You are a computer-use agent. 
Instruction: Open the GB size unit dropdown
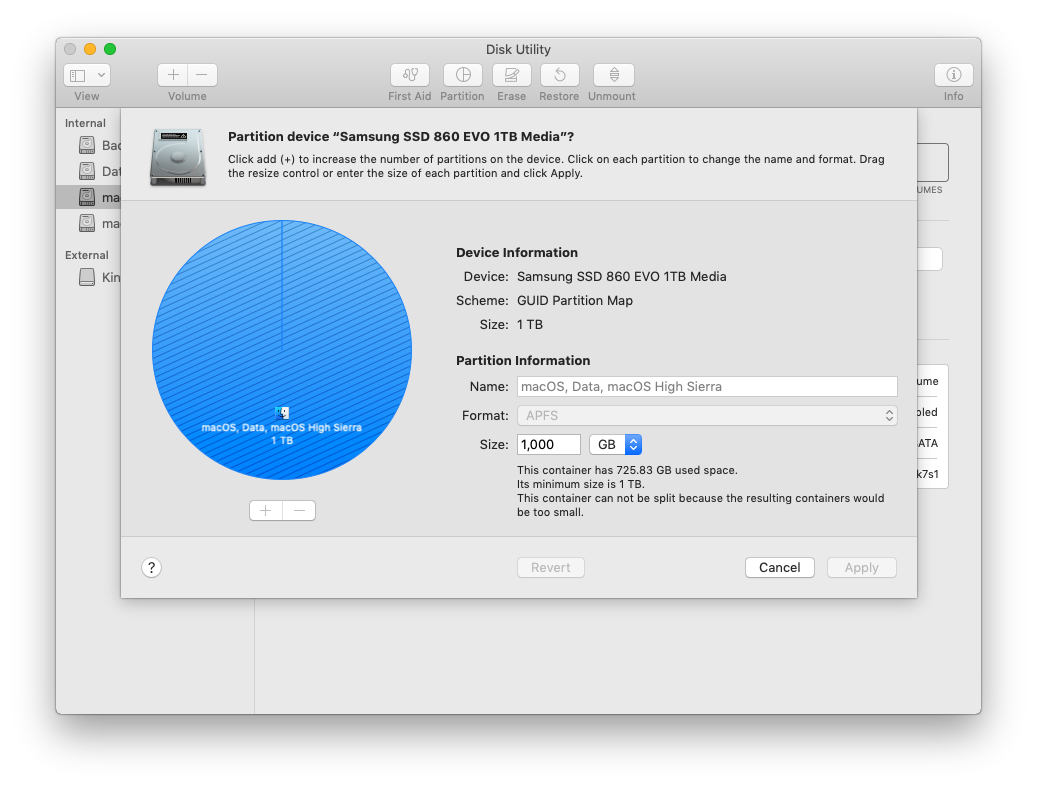pyautogui.click(x=615, y=445)
